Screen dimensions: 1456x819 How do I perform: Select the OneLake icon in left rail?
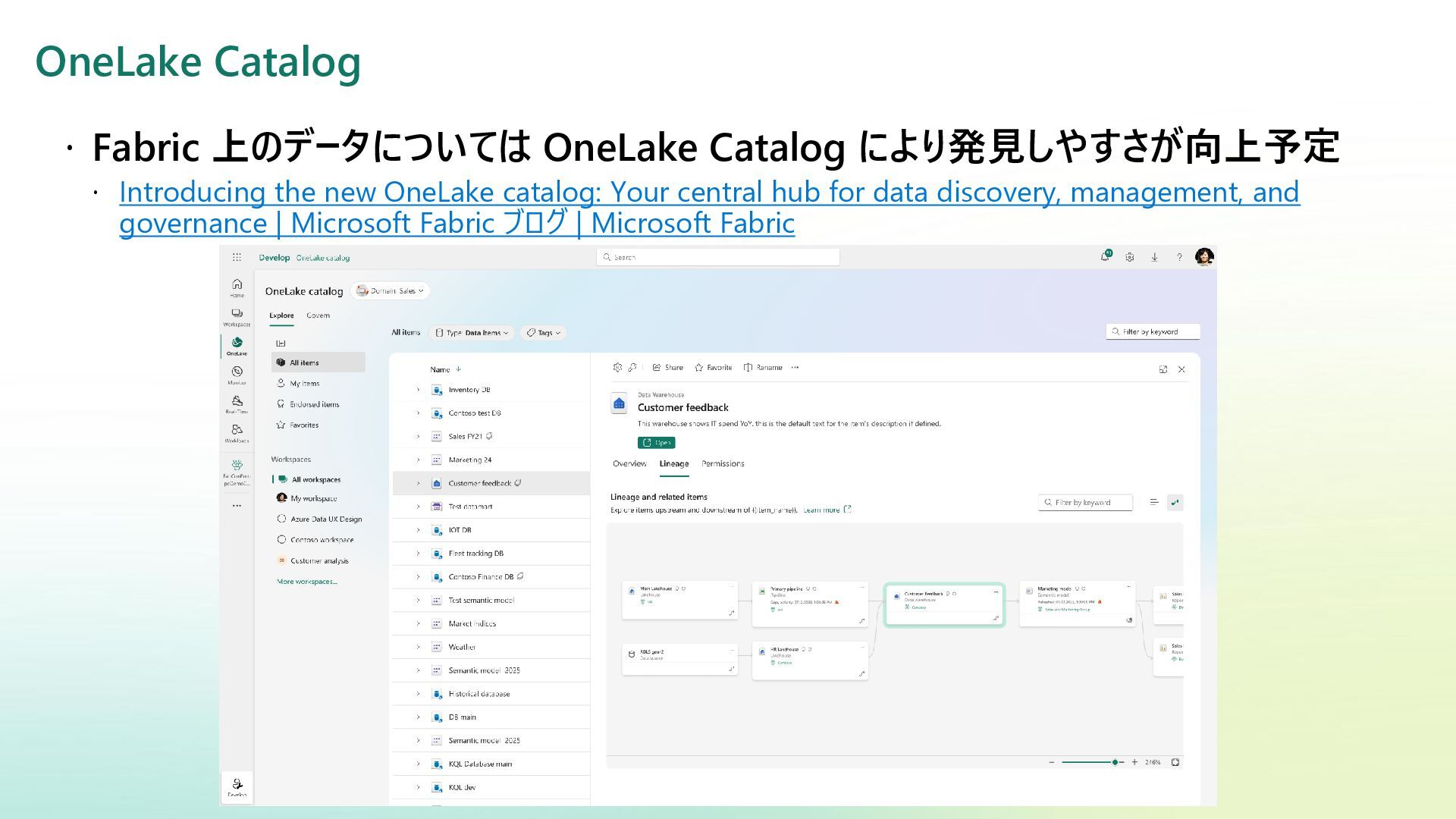coord(237,346)
